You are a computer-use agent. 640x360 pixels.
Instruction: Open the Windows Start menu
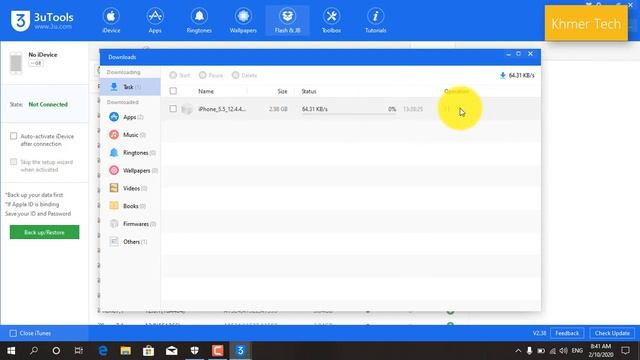click(11, 351)
